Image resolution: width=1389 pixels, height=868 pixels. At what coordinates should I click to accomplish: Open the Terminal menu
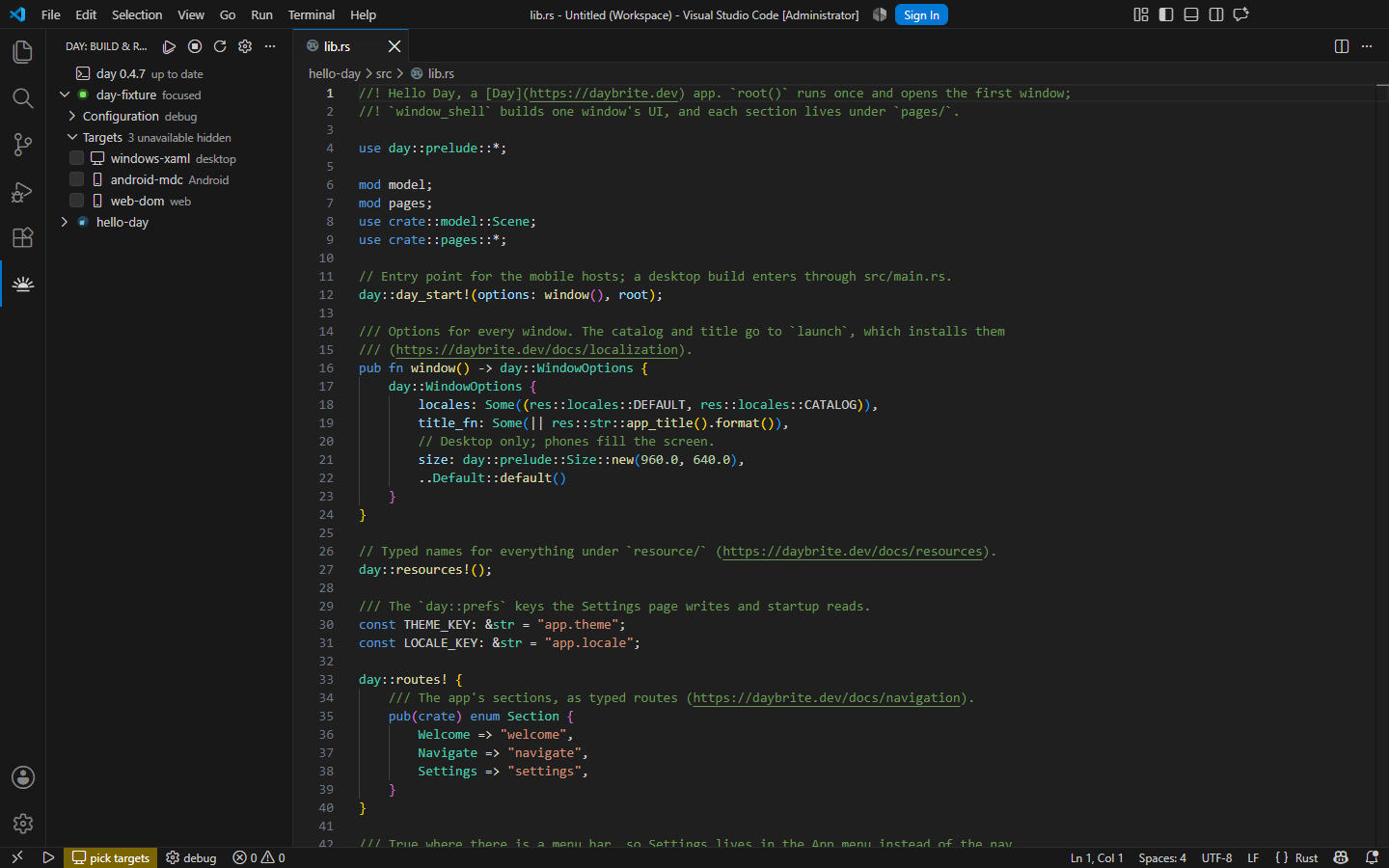tap(312, 14)
